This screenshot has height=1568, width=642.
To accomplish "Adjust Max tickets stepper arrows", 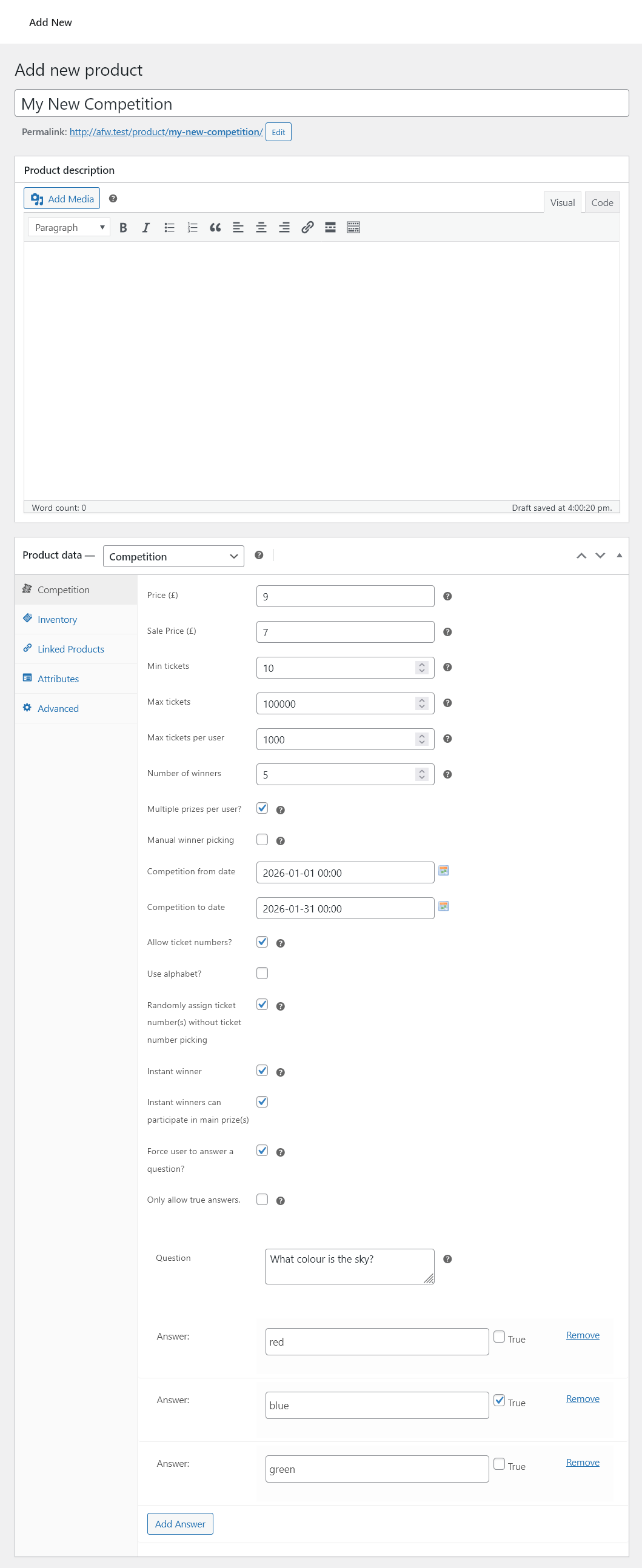I will pyautogui.click(x=422, y=703).
